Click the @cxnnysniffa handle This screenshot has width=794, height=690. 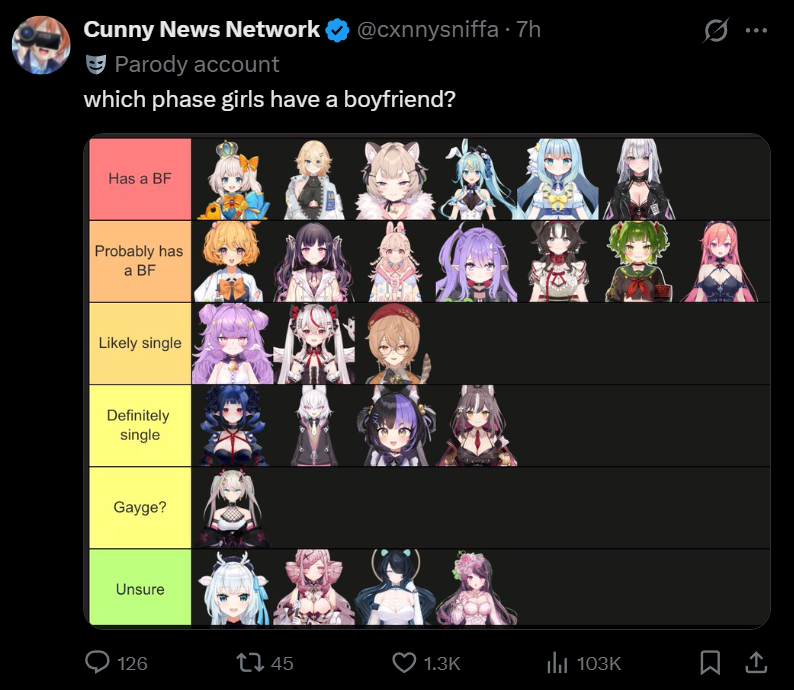[x=427, y=29]
